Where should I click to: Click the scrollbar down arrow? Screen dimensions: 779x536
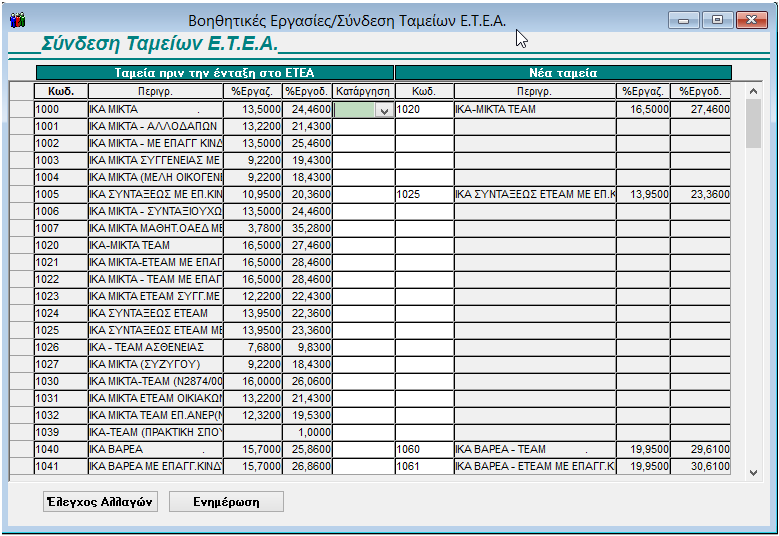(753, 473)
